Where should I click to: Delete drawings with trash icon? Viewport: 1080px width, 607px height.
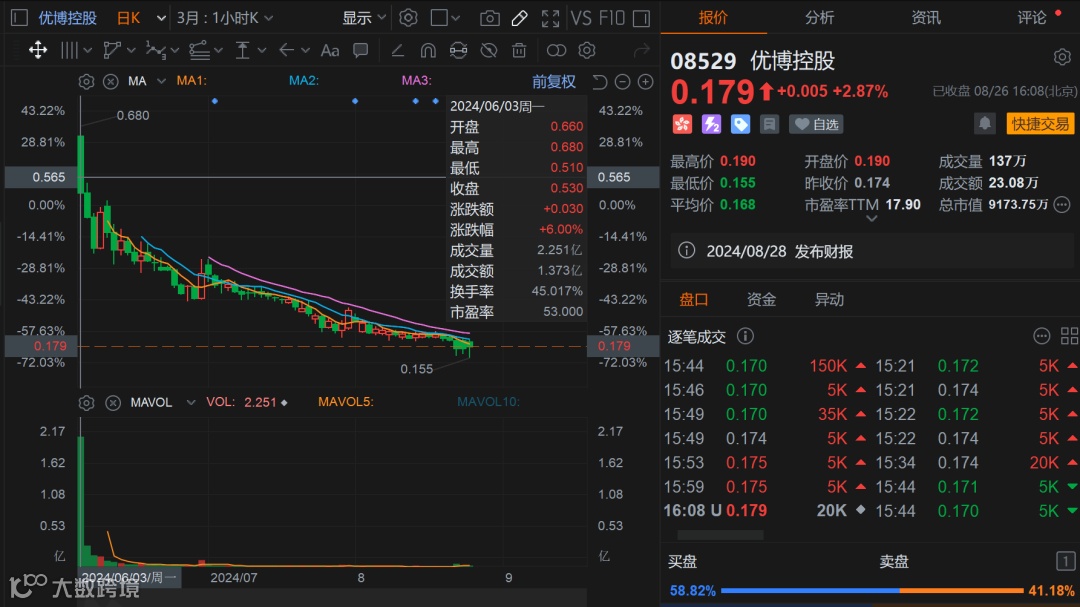click(519, 50)
